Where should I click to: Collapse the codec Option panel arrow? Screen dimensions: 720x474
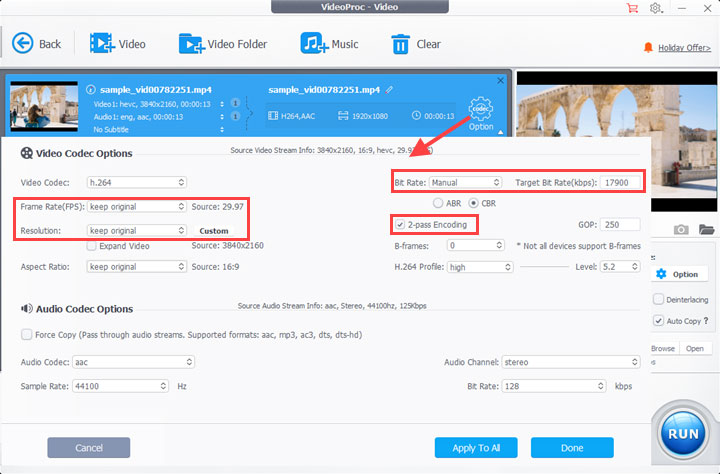(501, 132)
